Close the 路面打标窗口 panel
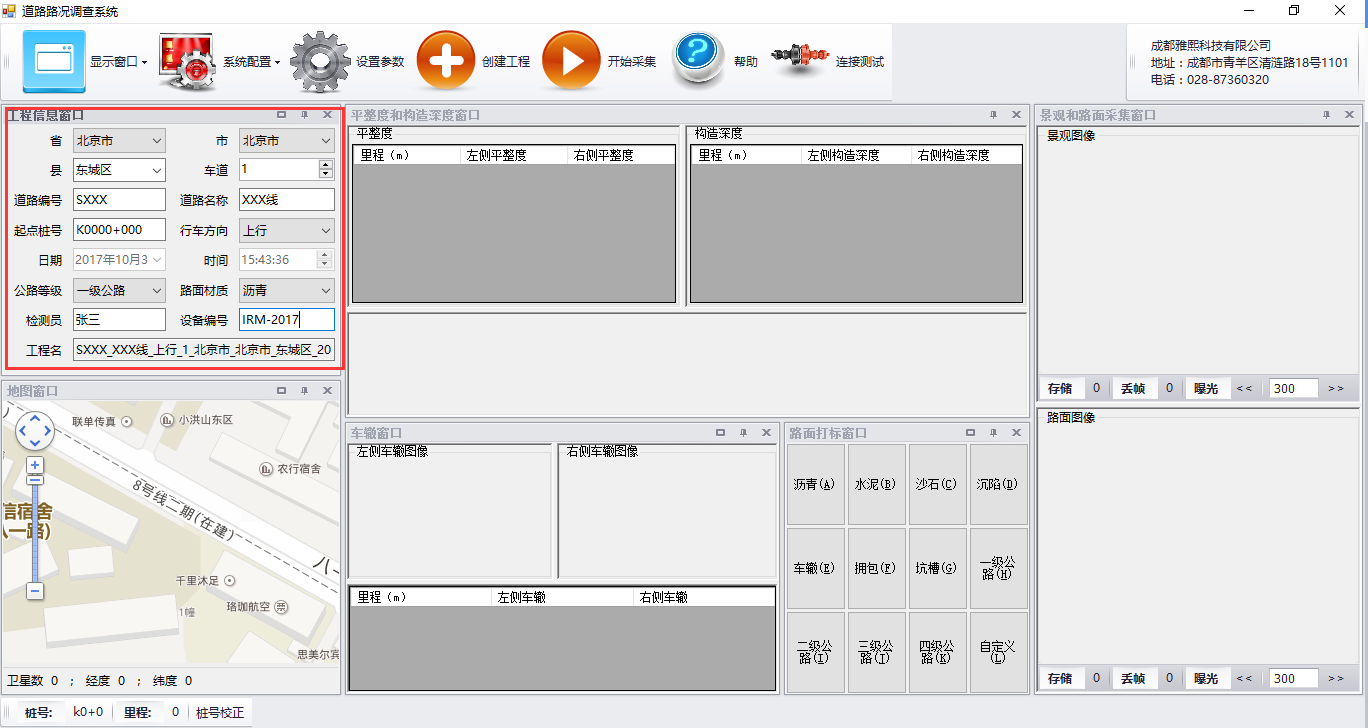 click(1016, 433)
